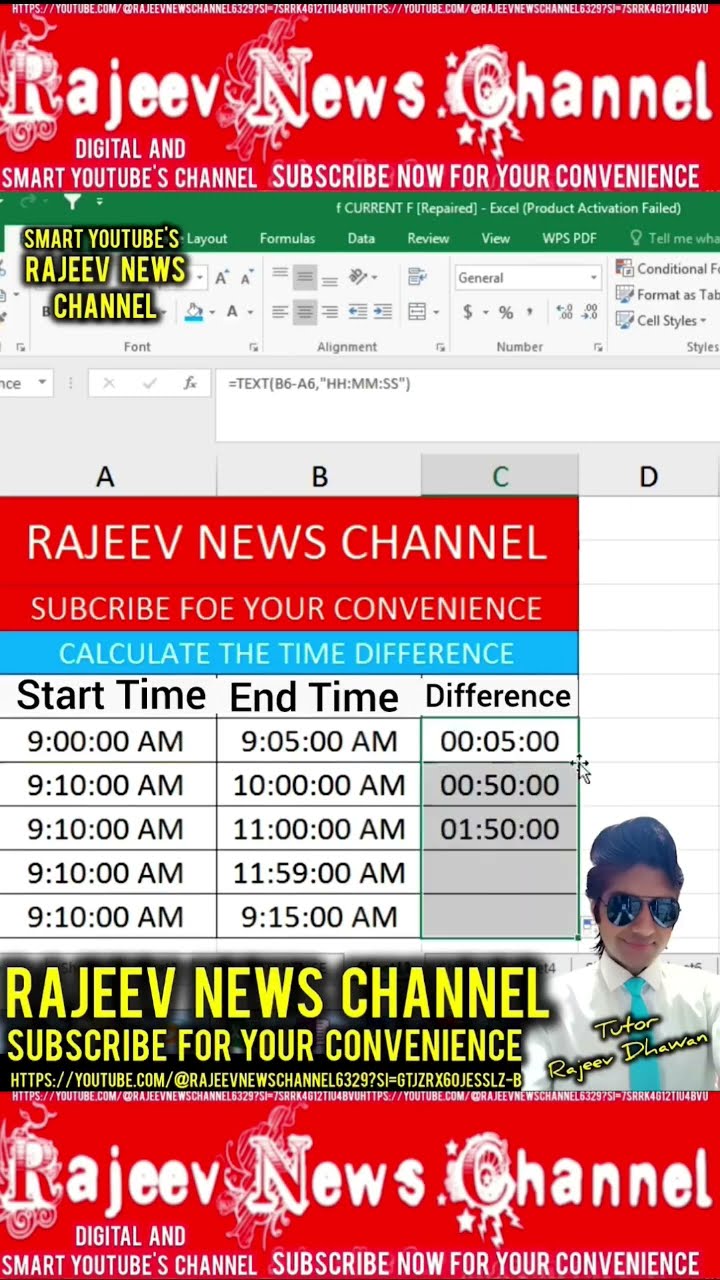Click CALCULATE THE TIME DIFFERENCE banner cell
Viewport: 720px width, 1280px height.
point(288,653)
